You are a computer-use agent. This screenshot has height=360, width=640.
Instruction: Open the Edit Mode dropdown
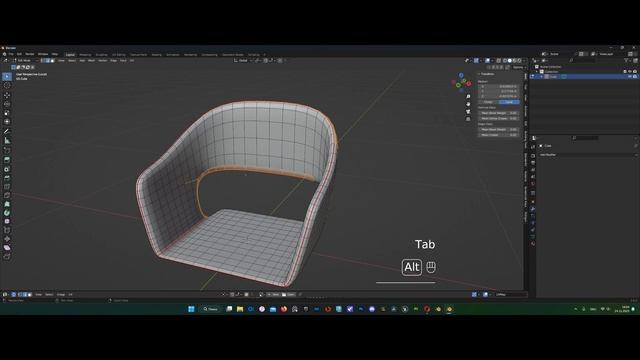[24, 60]
